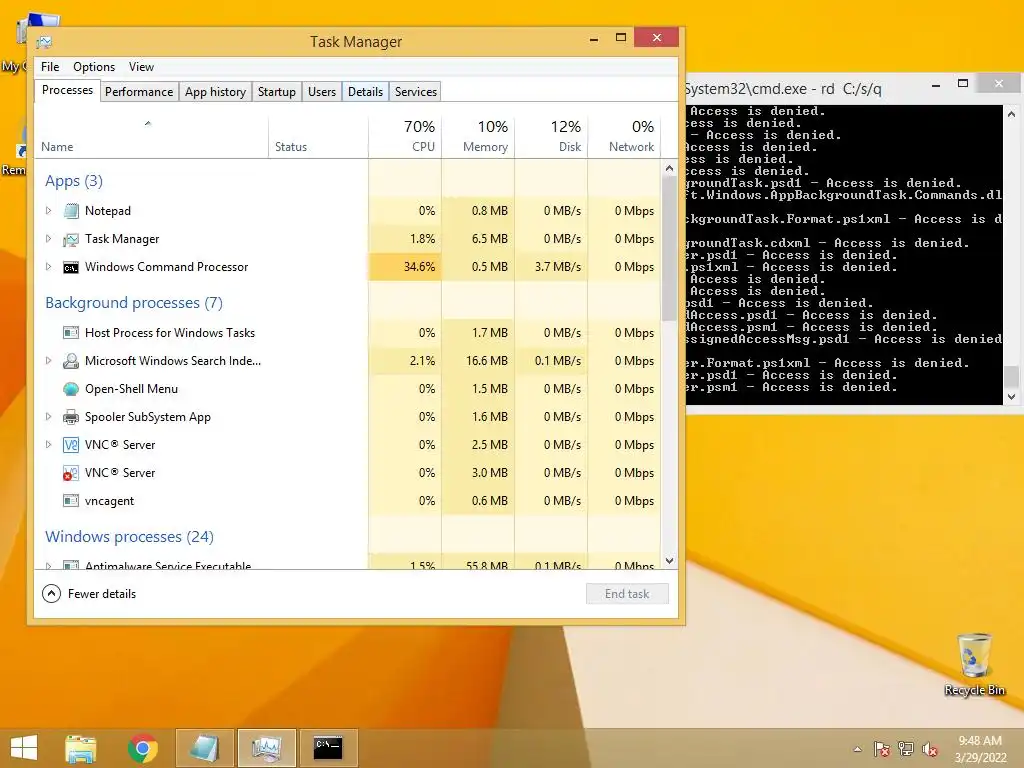Image resolution: width=1024 pixels, height=768 pixels.
Task: Select the Windows processes (24) header
Action: click(129, 537)
